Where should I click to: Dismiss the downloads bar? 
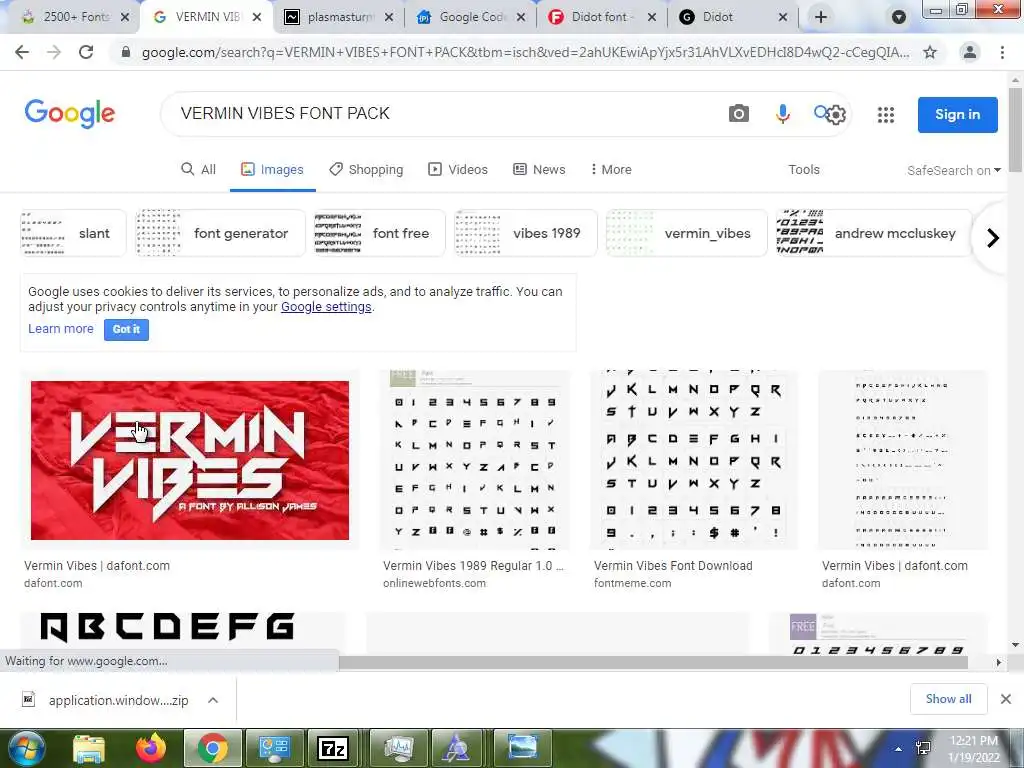(x=1006, y=699)
